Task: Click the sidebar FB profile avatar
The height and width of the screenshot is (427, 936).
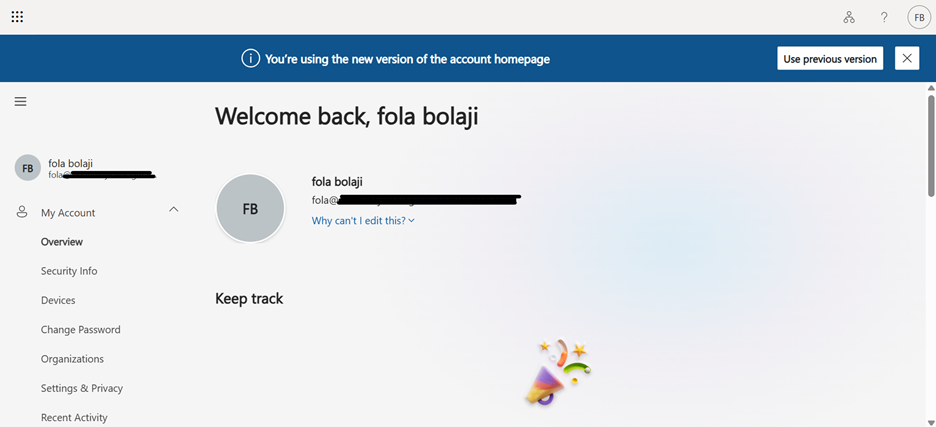Action: pos(28,169)
